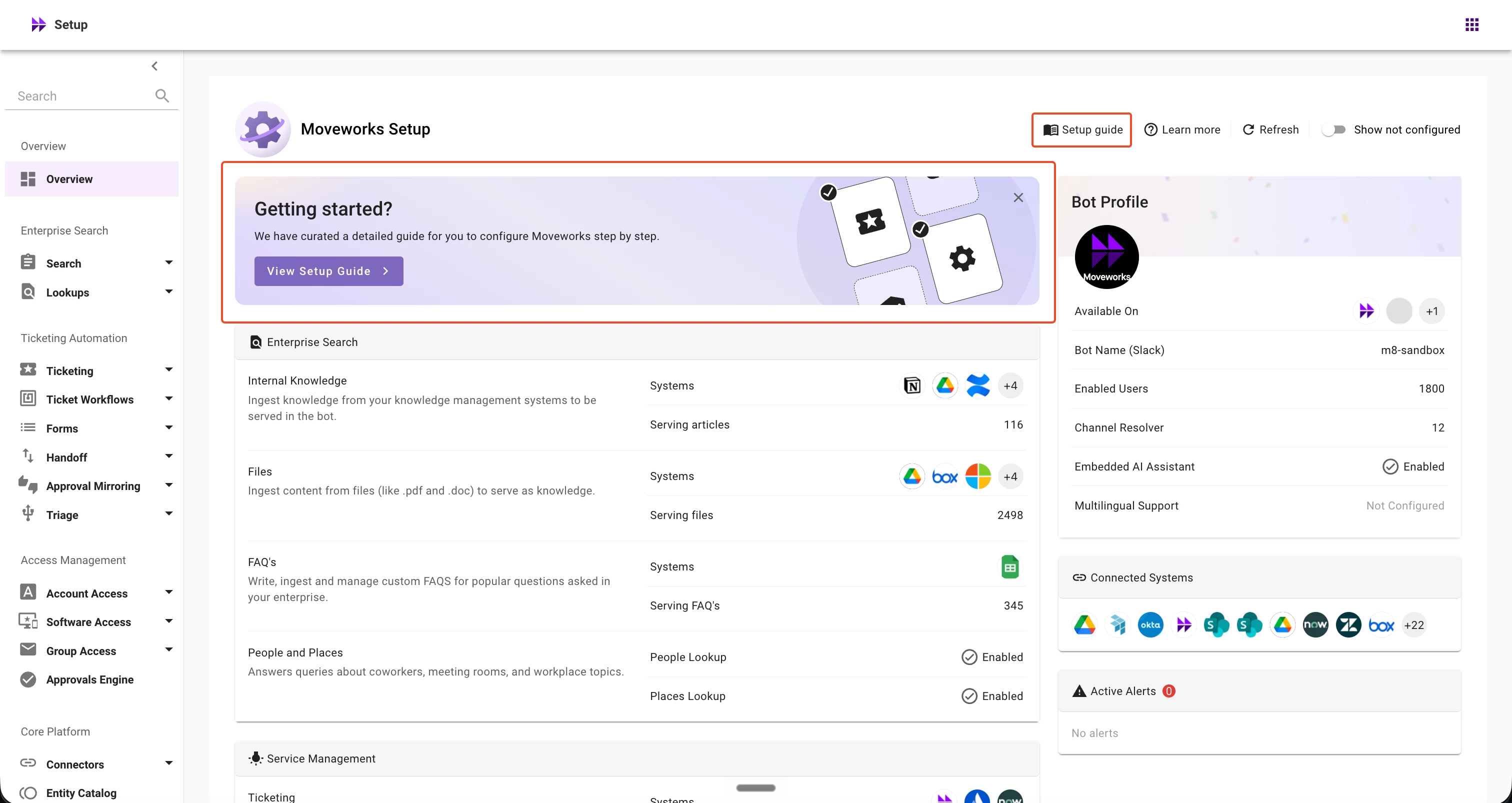
Task: Click the +1 badge beside Available On
Action: point(1432,311)
